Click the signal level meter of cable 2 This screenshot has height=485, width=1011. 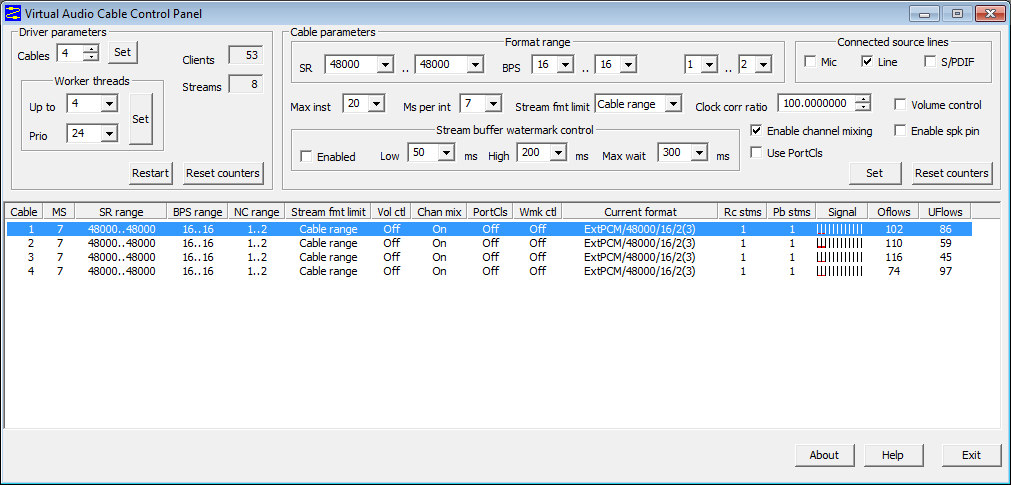[839, 243]
